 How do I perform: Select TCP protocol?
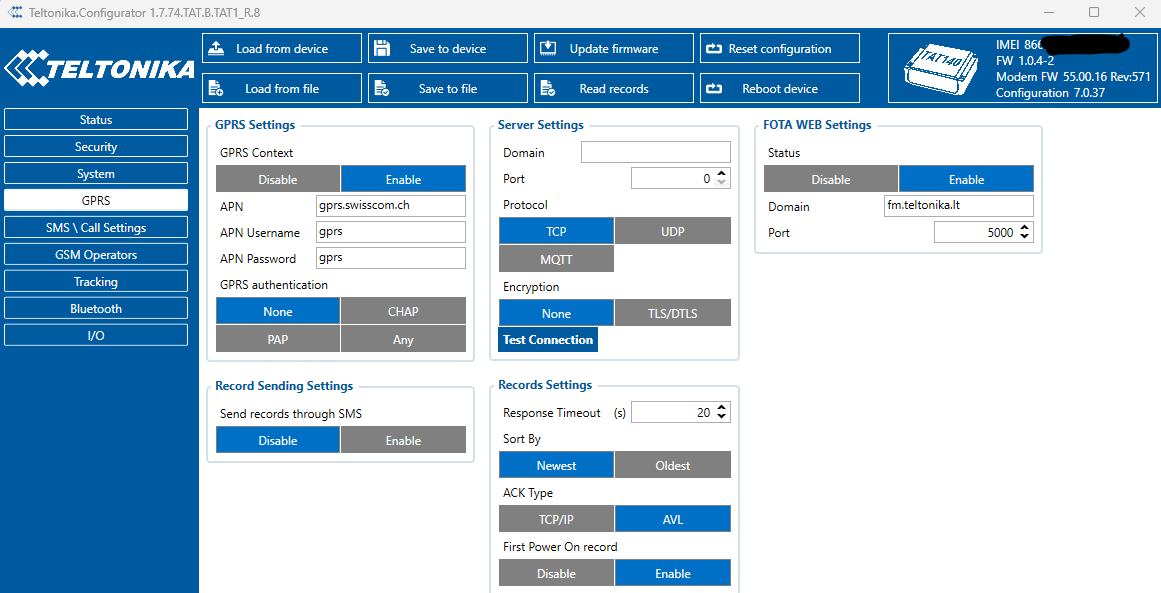point(556,231)
